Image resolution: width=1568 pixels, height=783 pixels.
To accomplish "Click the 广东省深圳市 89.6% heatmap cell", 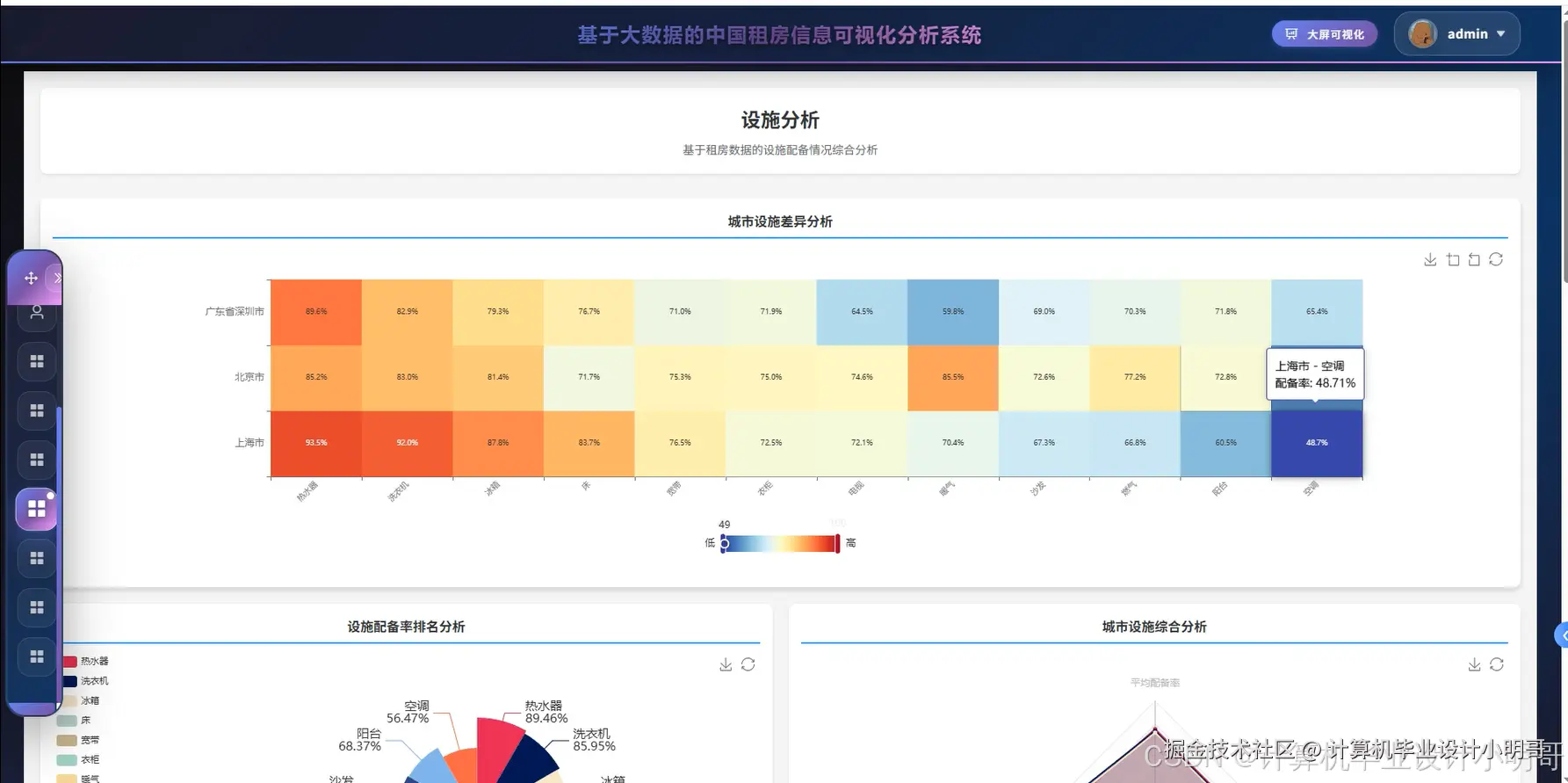I will pos(316,311).
